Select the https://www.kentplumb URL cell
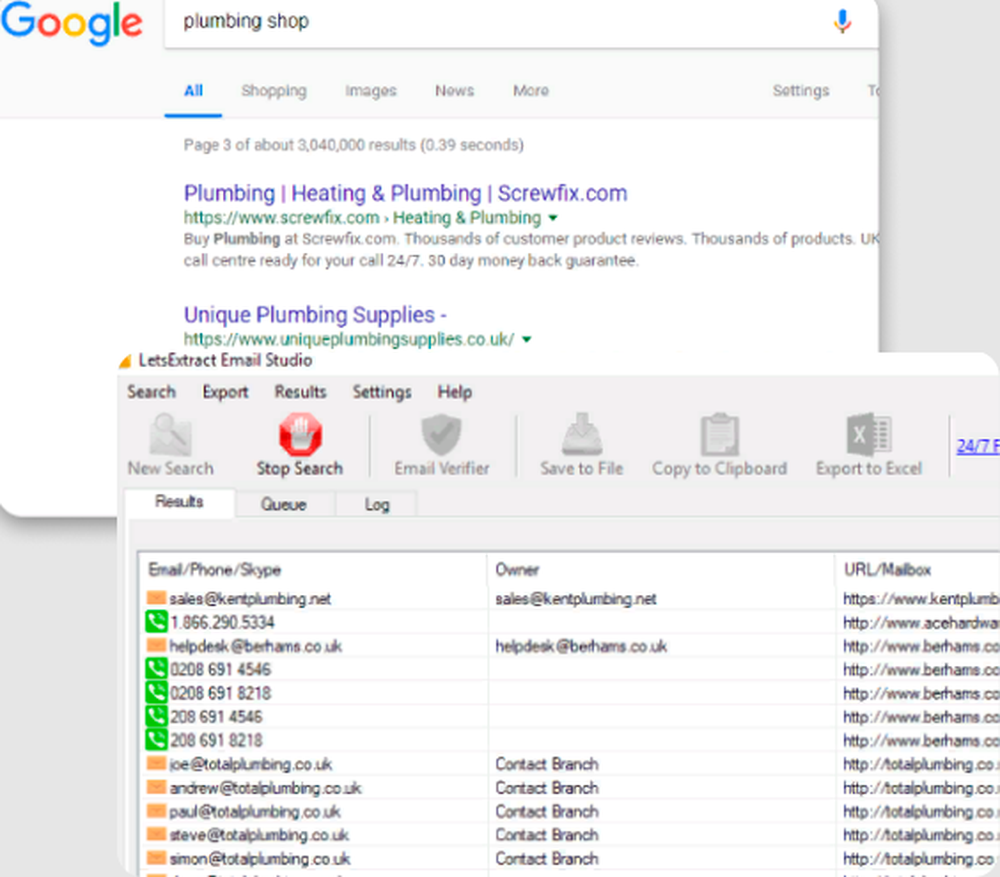Screen dimensions: 1000x877 pyautogui.click(x=918, y=598)
